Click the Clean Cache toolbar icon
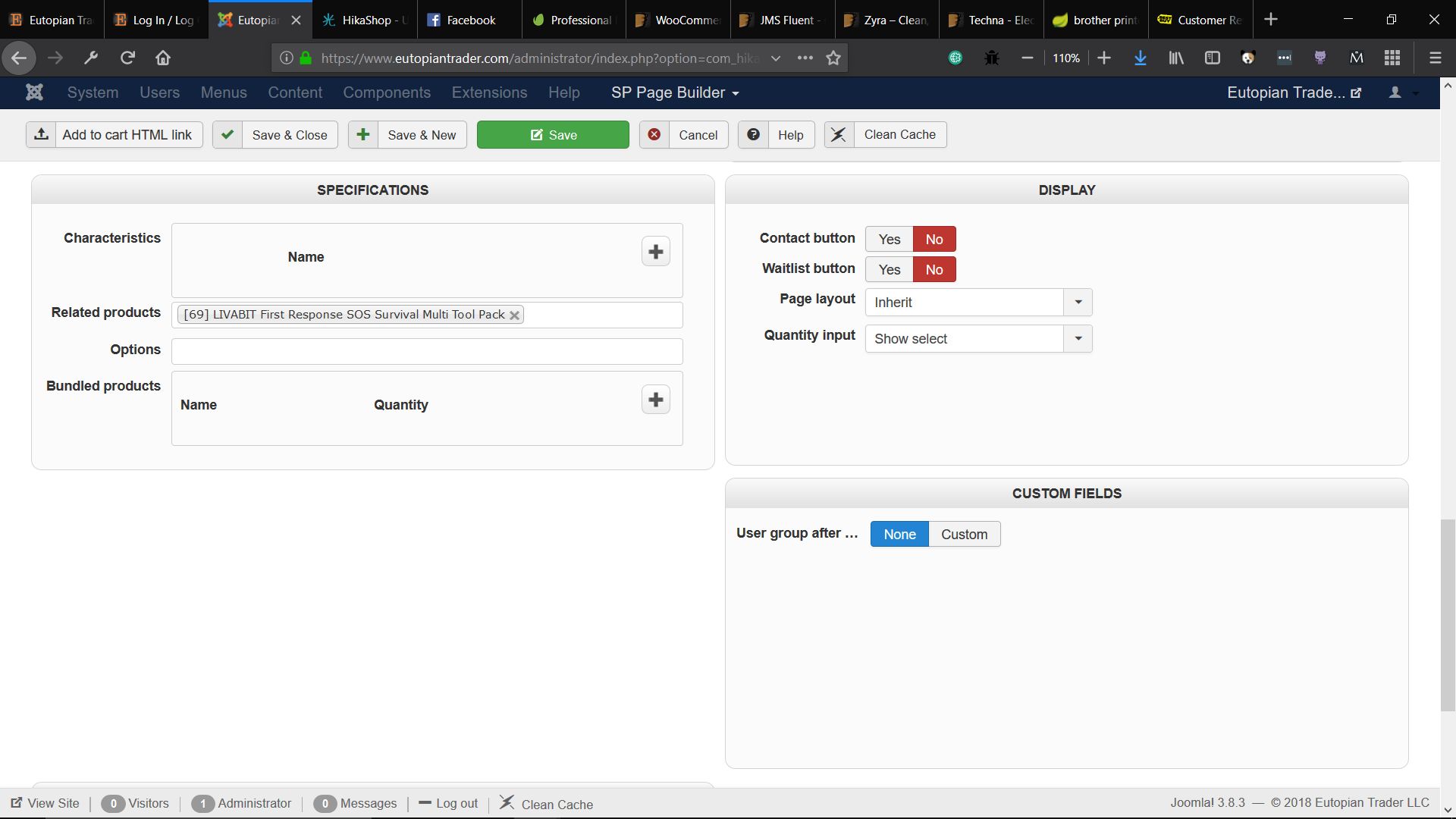 (x=839, y=135)
